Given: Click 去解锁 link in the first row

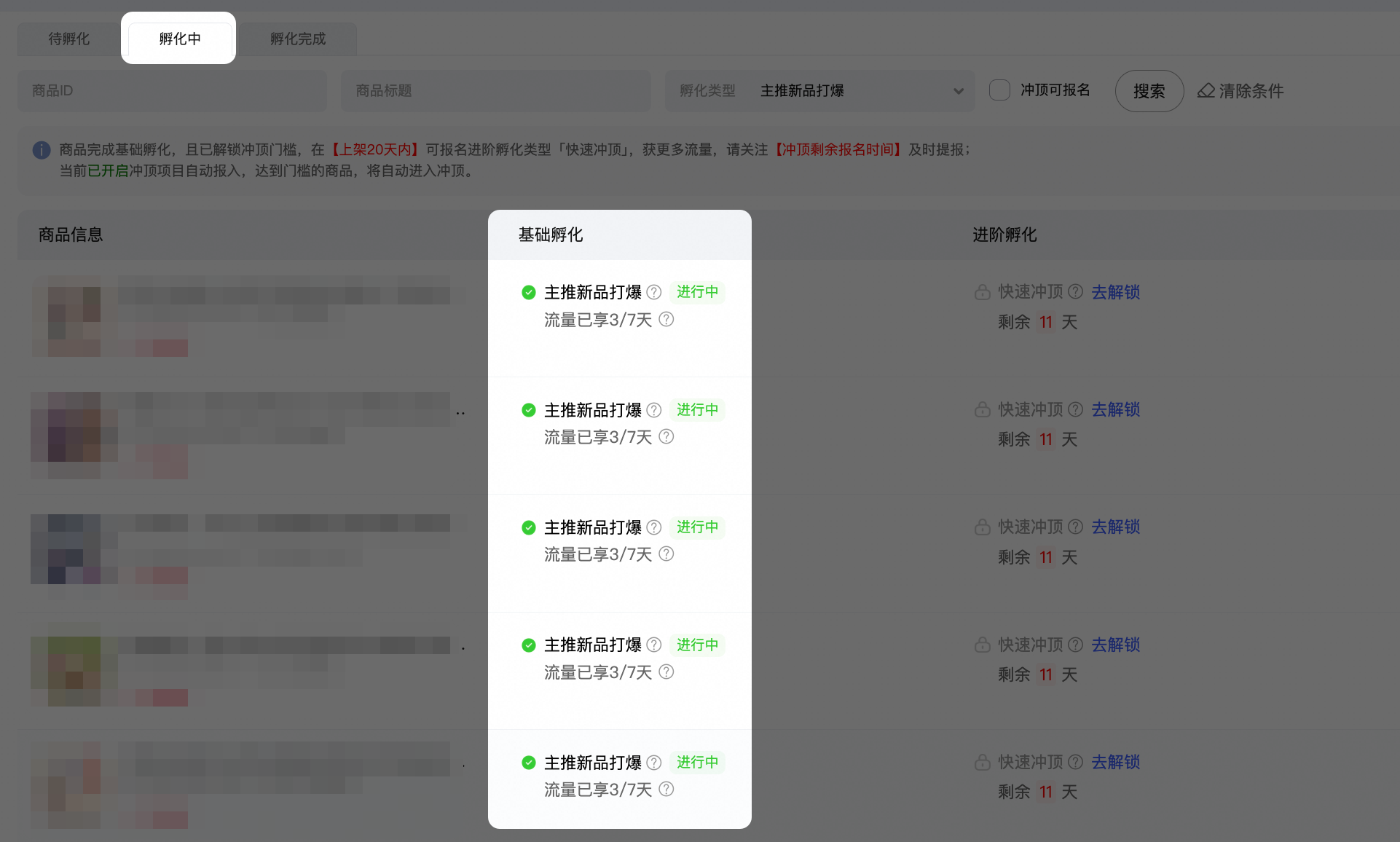Looking at the screenshot, I should 1115,292.
